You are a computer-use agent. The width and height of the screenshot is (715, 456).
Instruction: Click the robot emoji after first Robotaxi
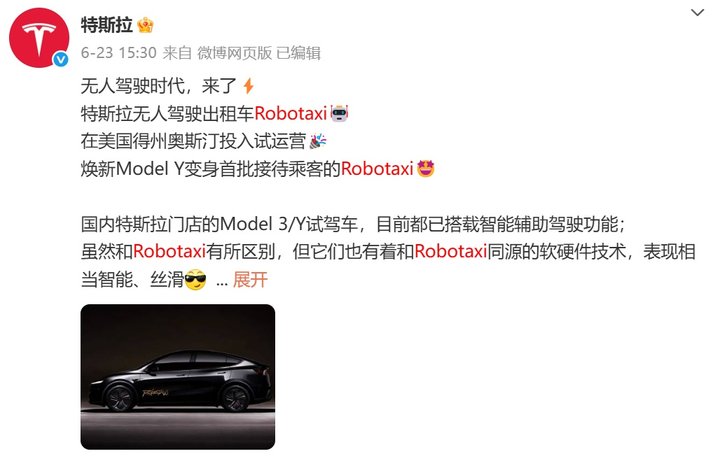point(339,113)
